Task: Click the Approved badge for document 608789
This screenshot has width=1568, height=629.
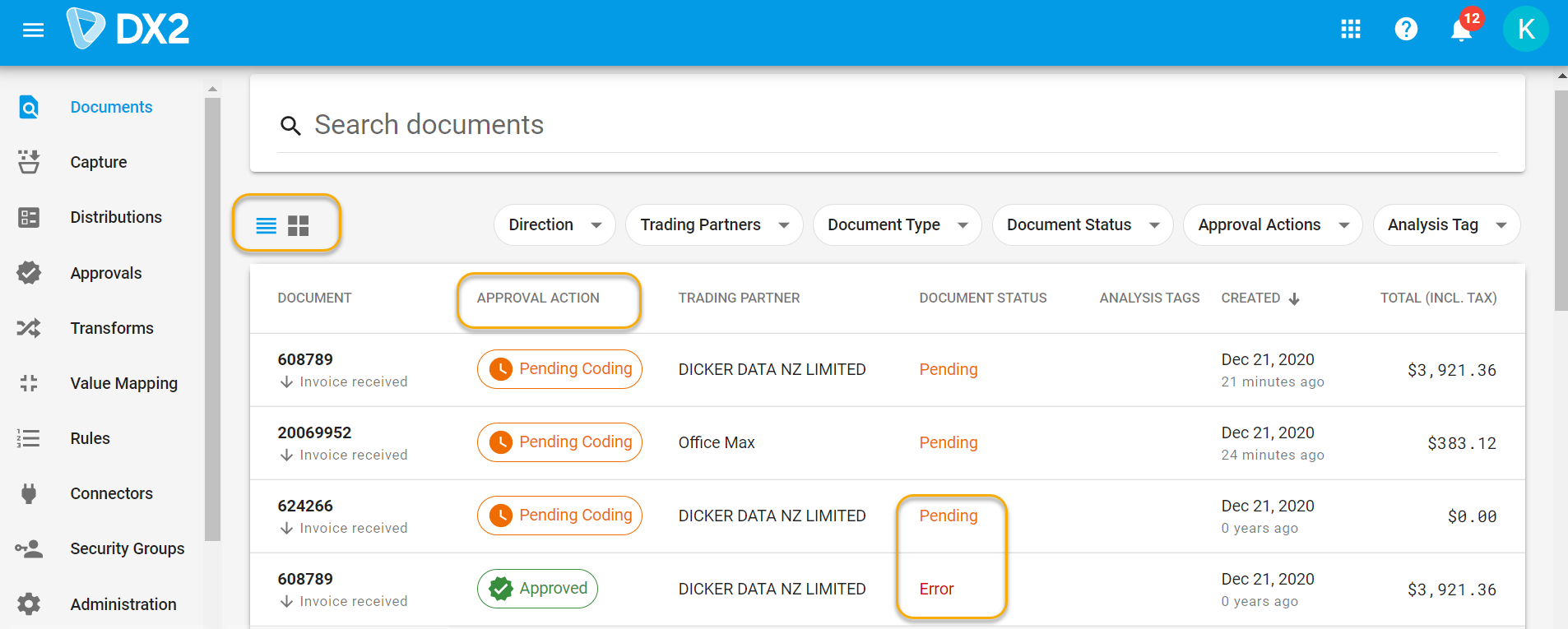Action: coord(537,589)
